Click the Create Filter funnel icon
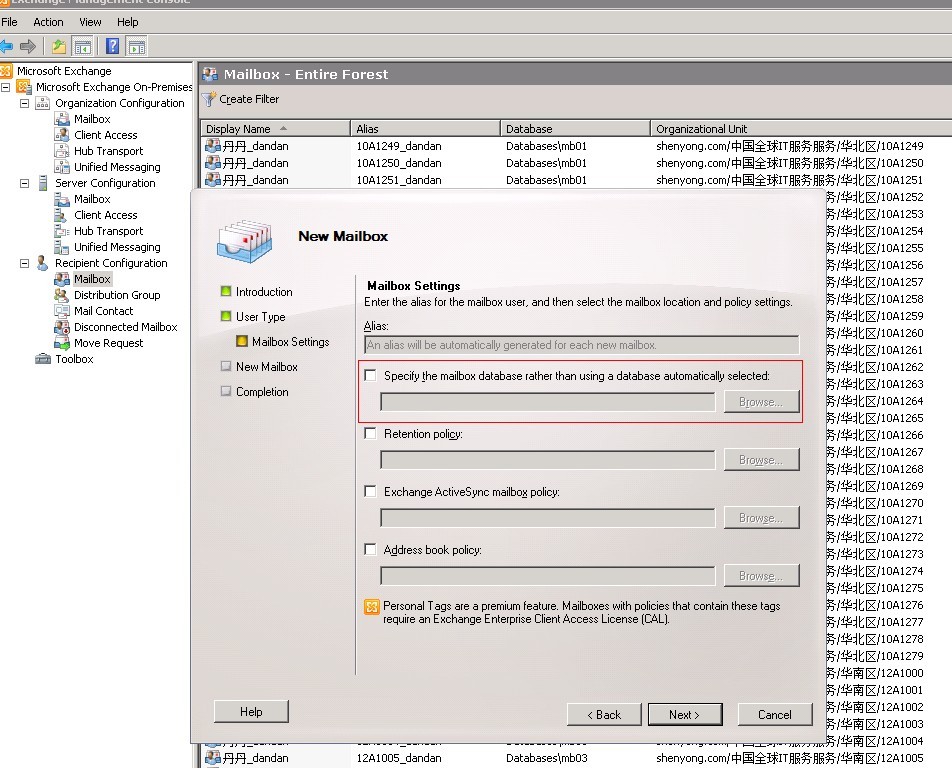 point(209,99)
